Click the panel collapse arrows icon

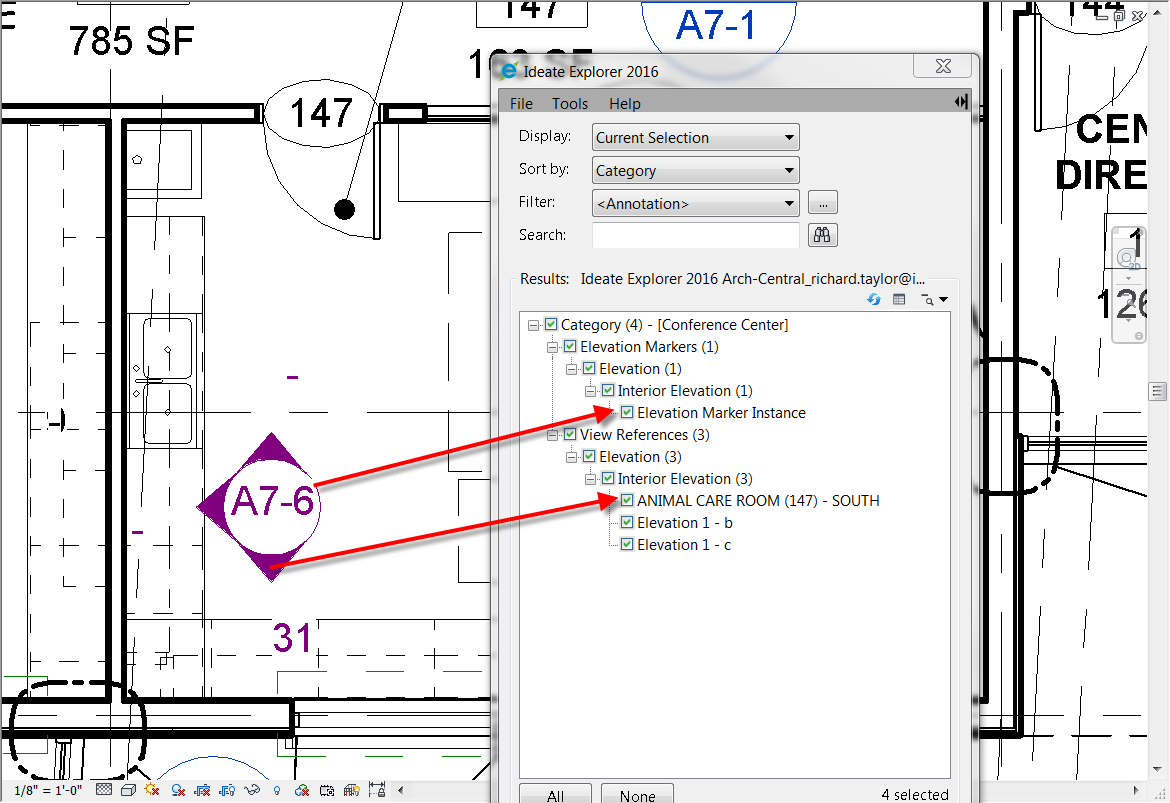coord(961,102)
